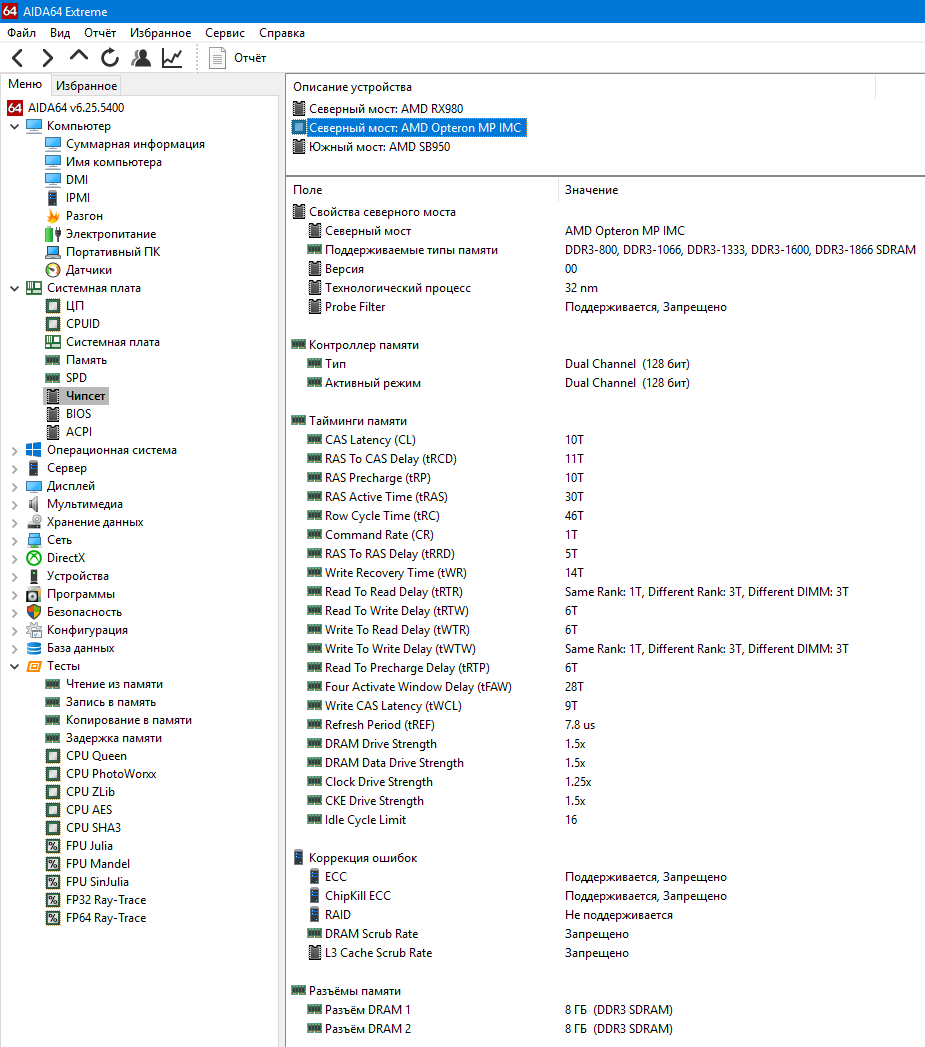The image size is (925, 1047).
Task: Click the Forward navigation arrow
Action: coord(47,58)
